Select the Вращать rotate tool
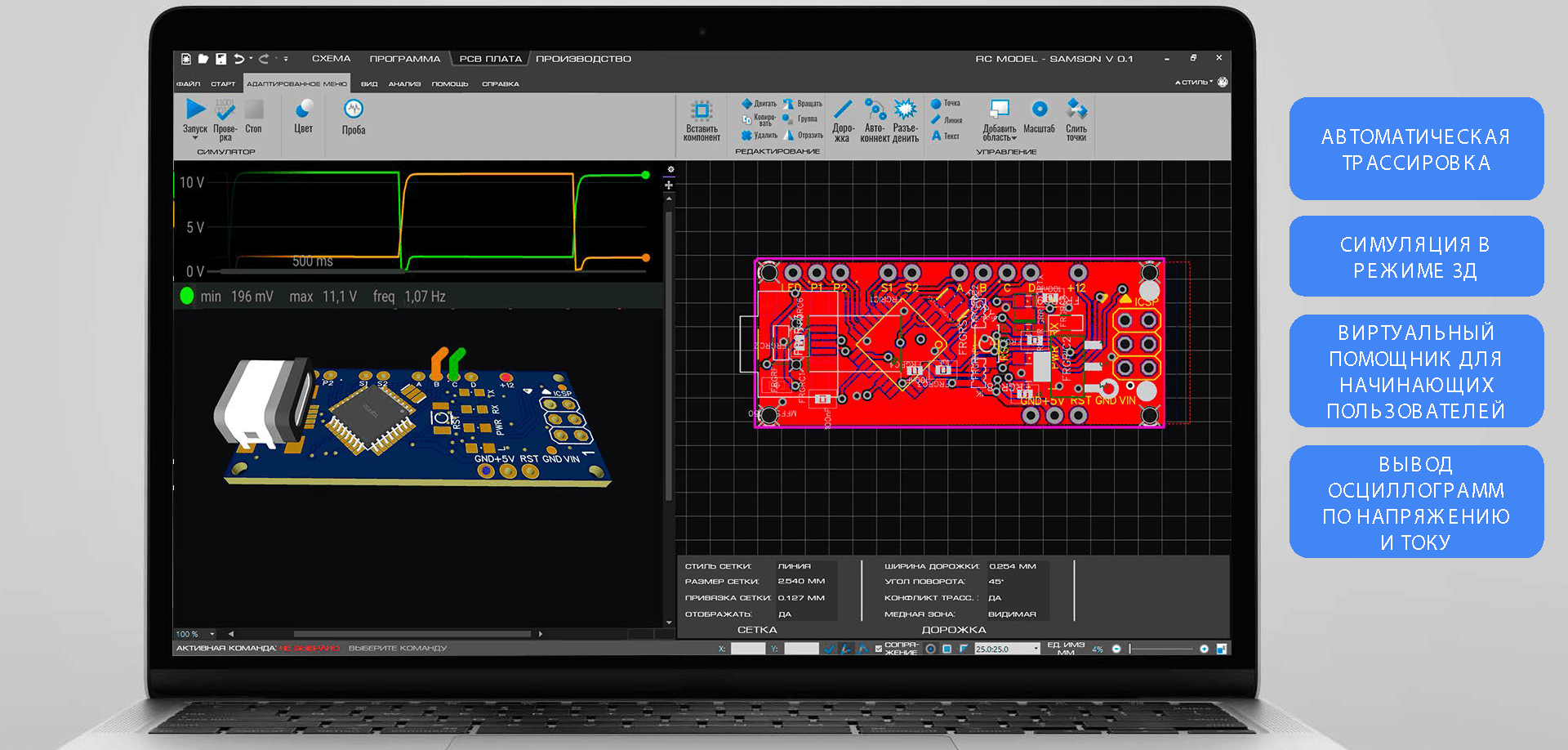The width and height of the screenshot is (1568, 750). 803,104
